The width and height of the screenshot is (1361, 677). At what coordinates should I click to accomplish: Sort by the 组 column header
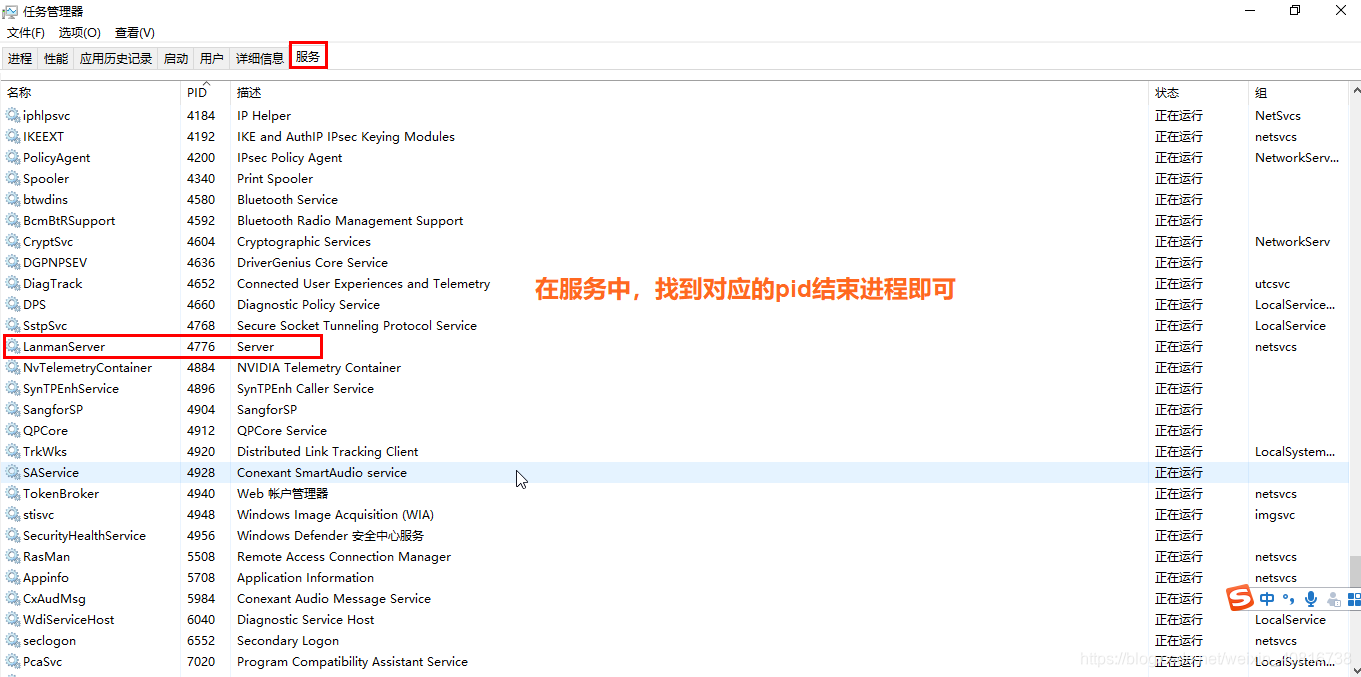(x=1298, y=92)
